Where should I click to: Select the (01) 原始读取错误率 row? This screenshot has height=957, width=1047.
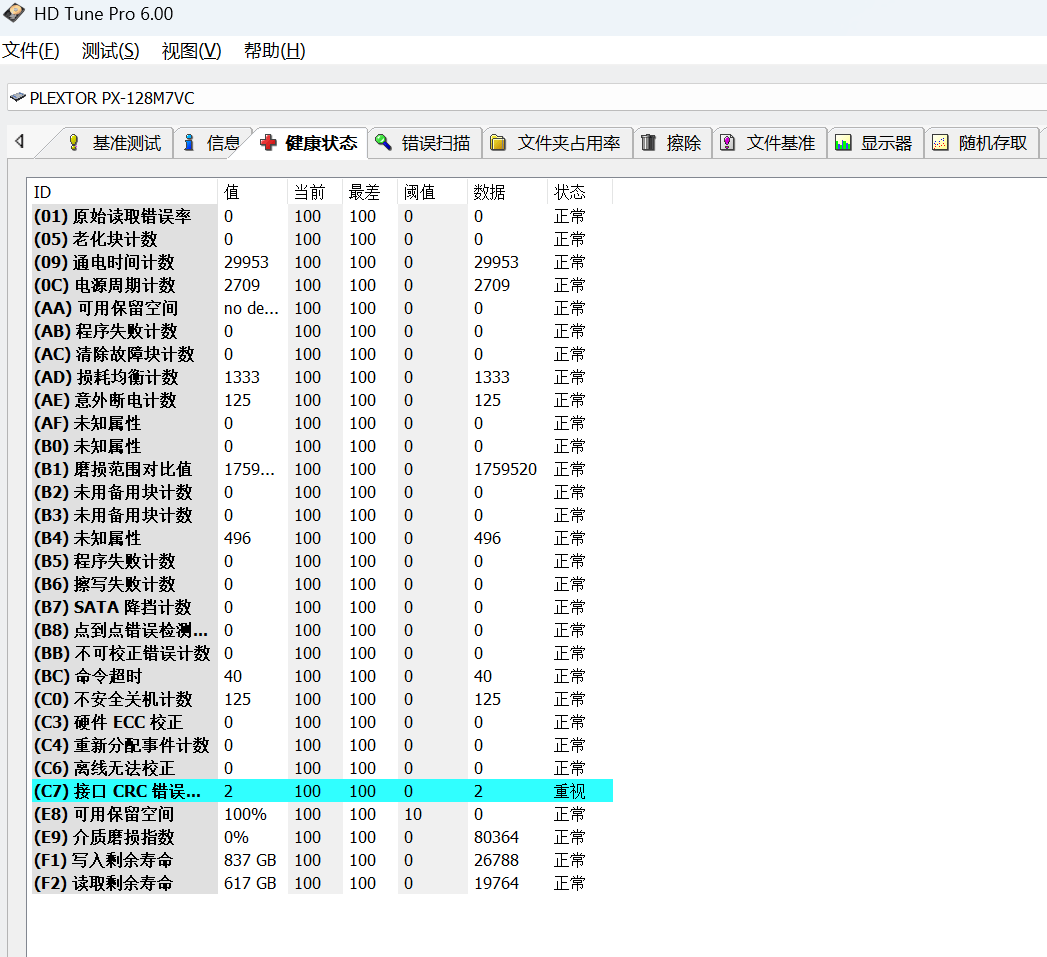[x=322, y=216]
